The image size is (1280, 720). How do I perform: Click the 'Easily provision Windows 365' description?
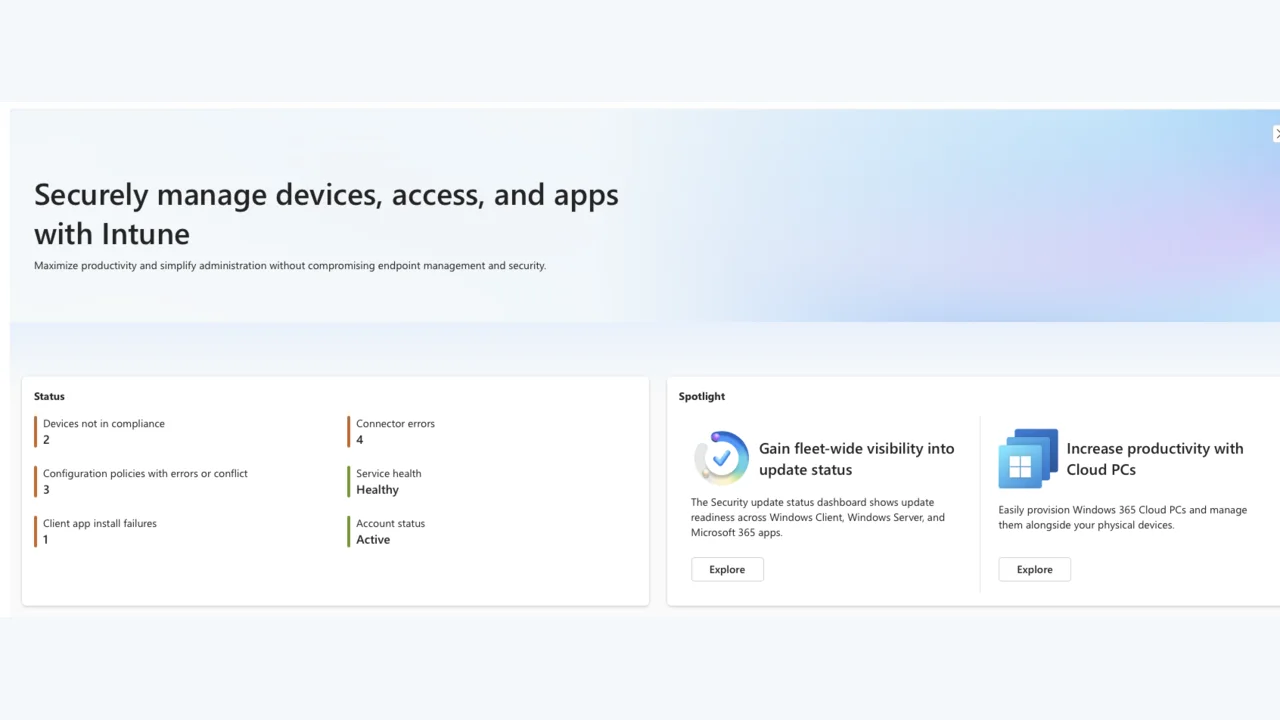click(x=1122, y=517)
